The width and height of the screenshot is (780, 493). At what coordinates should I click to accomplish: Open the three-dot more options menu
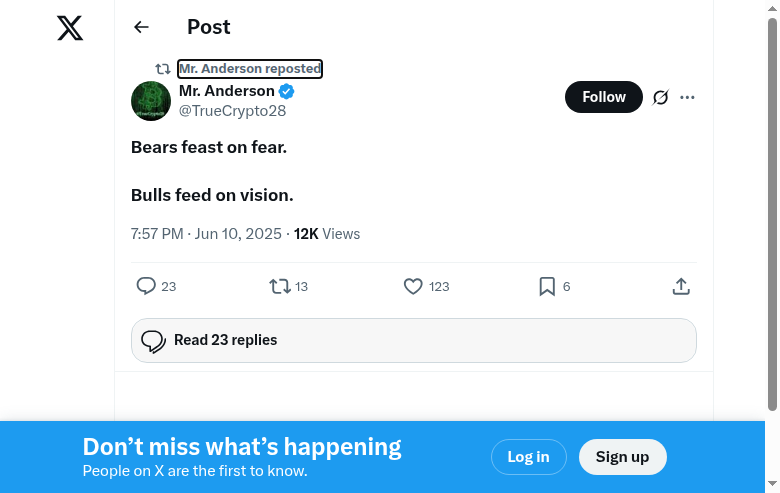tap(687, 97)
